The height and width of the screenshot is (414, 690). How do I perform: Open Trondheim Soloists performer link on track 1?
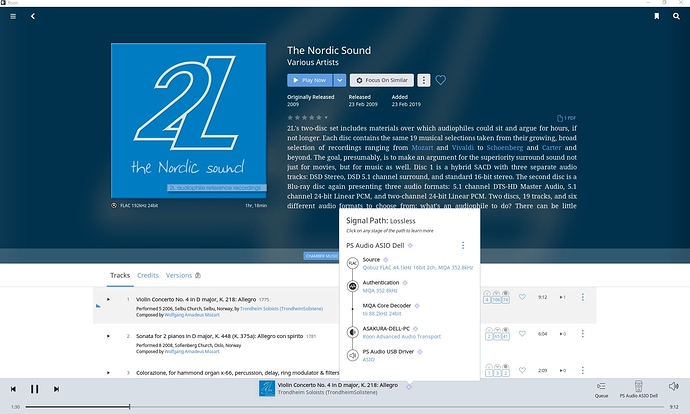pyautogui.click(x=281, y=309)
